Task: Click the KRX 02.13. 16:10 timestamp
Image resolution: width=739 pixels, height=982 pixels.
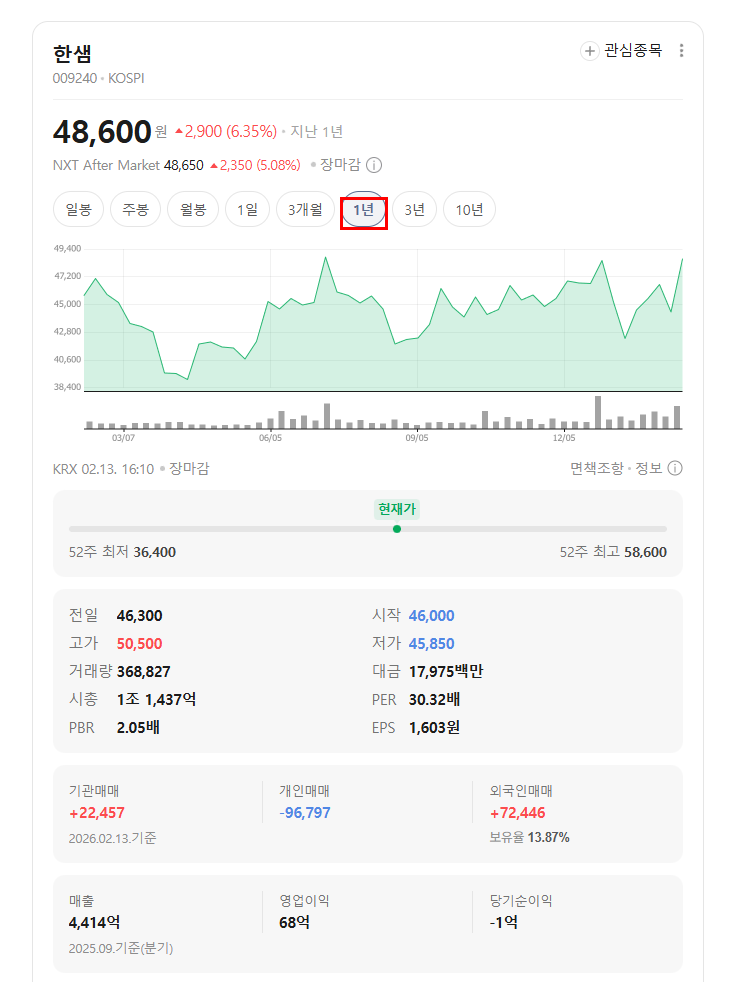Action: point(103,468)
